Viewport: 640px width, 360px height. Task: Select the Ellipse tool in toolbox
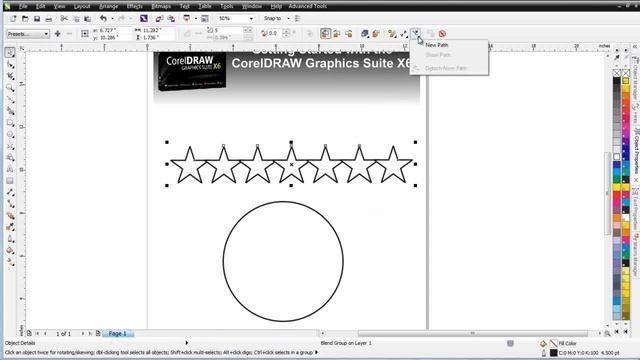coord(10,134)
